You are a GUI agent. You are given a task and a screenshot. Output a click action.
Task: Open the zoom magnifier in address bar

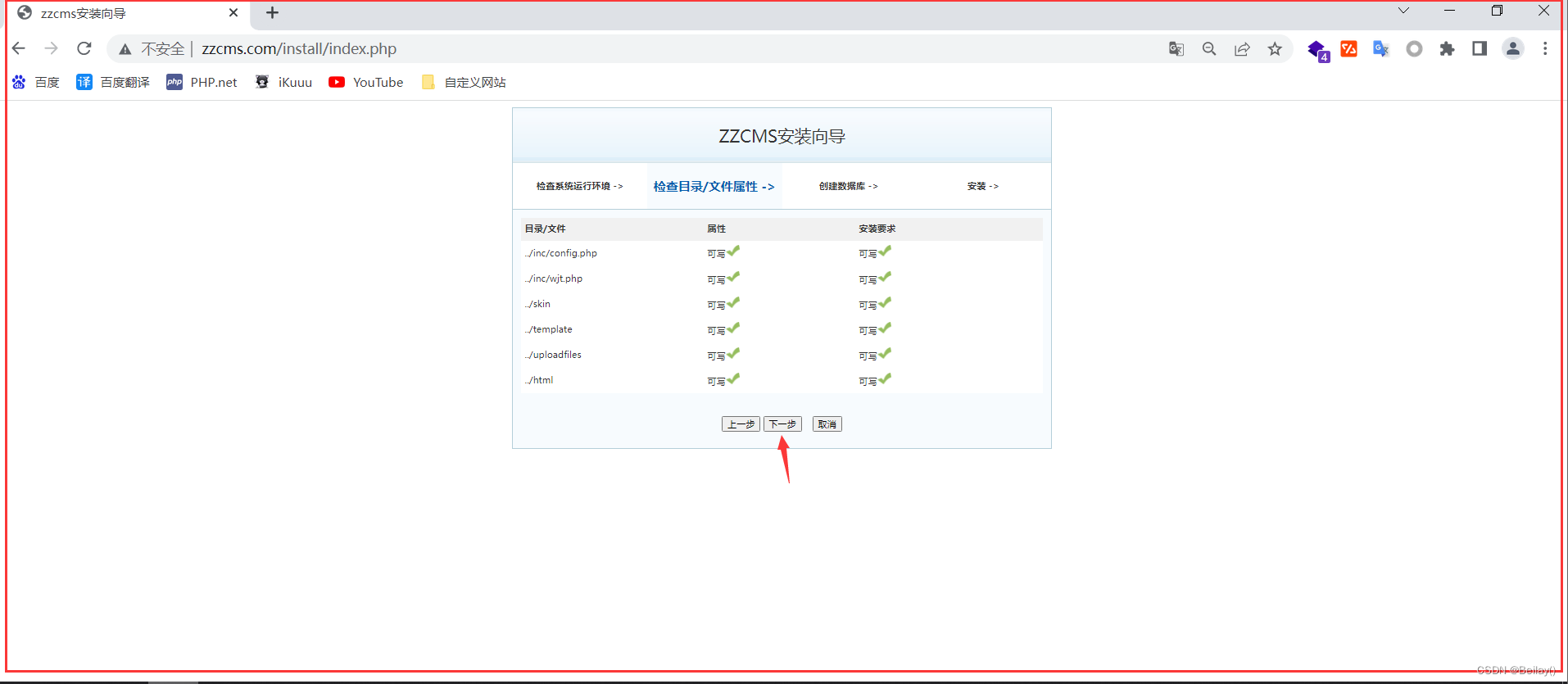[x=1209, y=49]
